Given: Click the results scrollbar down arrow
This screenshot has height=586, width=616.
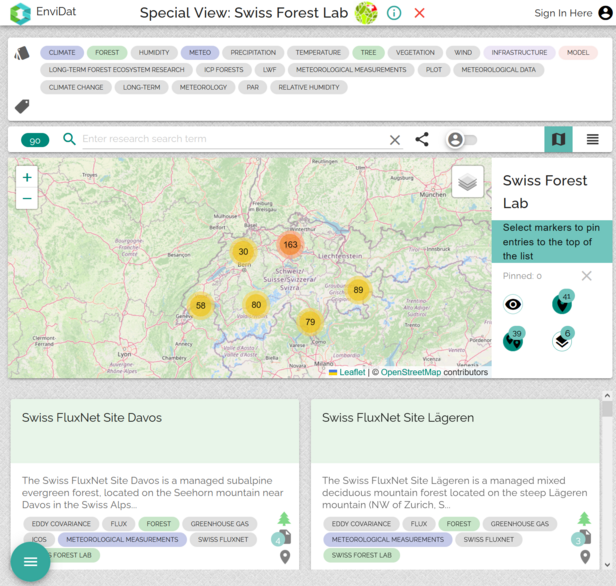Looking at the screenshot, I should [x=607, y=565].
